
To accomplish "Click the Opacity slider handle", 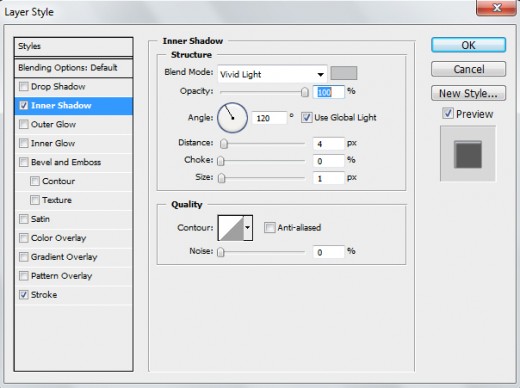I will (x=304, y=92).
